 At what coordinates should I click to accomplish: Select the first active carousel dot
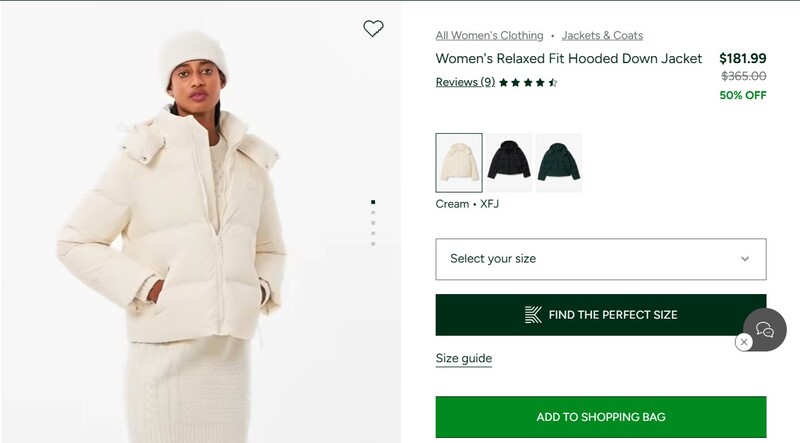pos(373,202)
